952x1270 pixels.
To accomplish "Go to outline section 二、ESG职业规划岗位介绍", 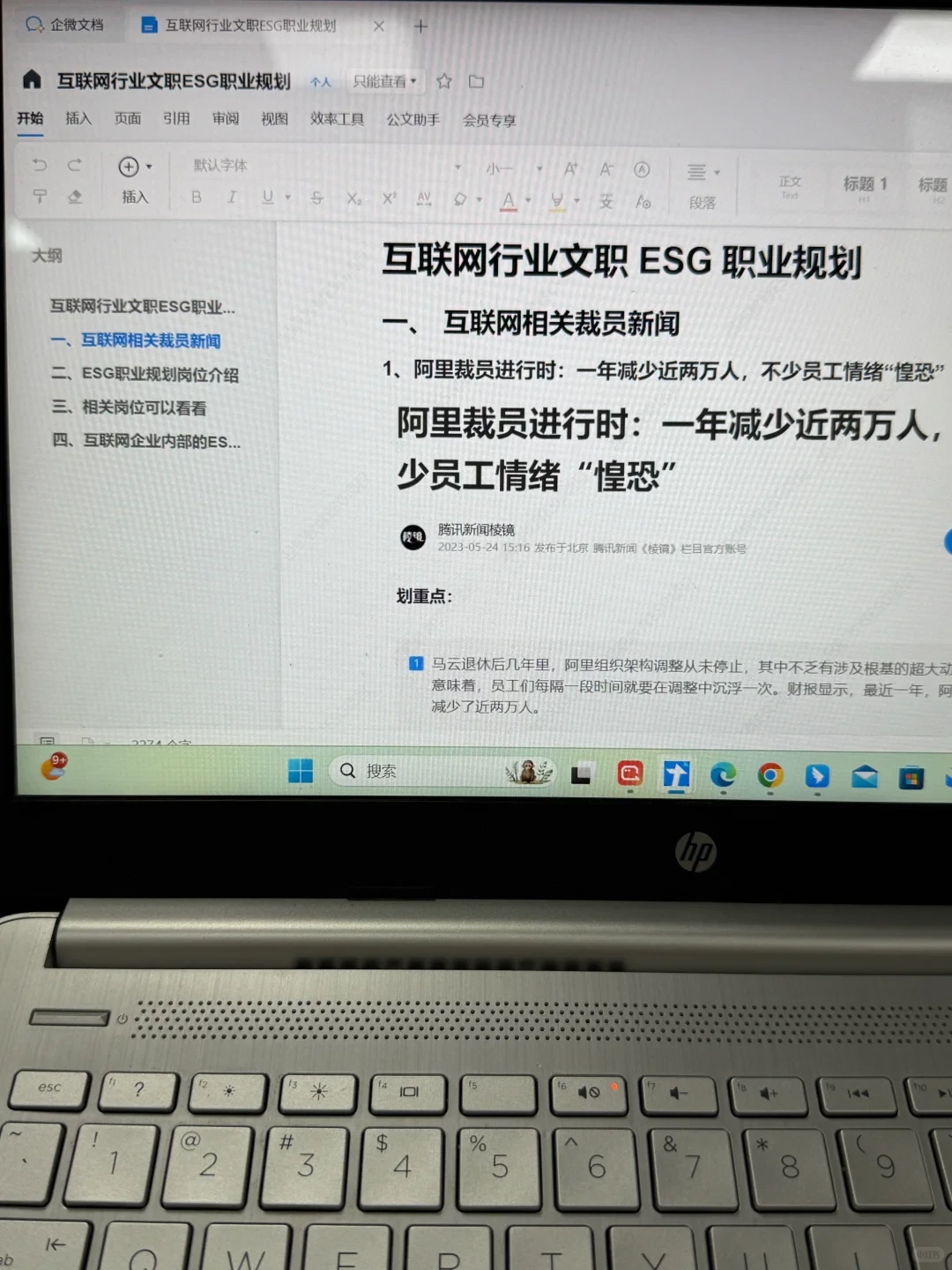I will [145, 374].
